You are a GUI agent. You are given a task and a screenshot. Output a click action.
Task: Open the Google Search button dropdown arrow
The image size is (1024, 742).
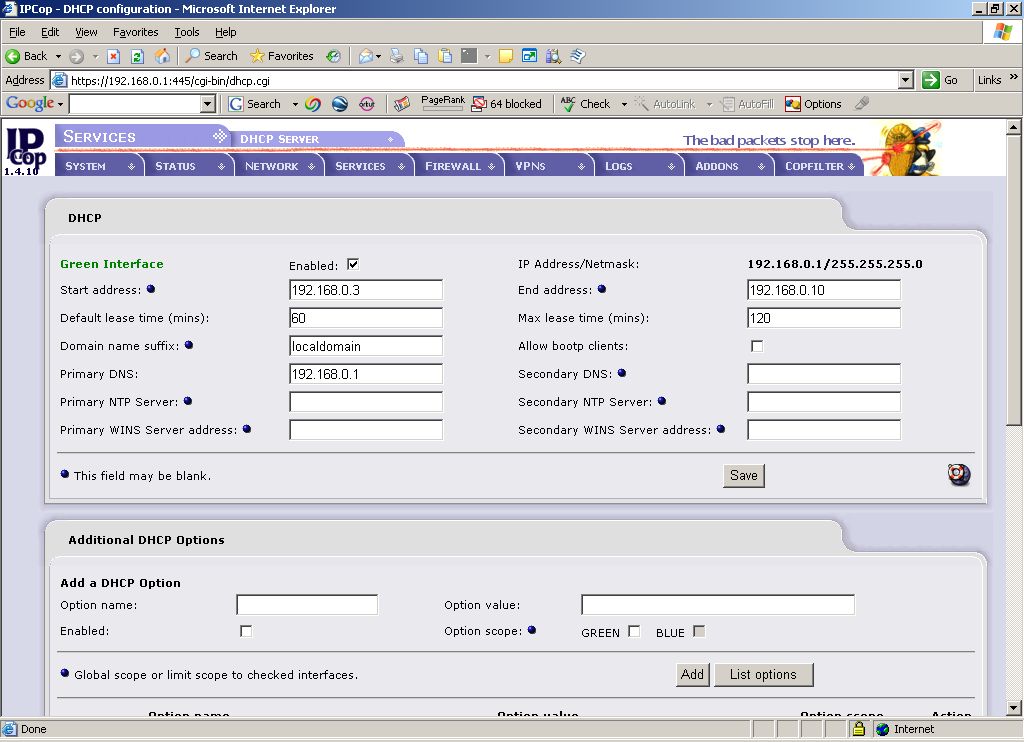295,105
